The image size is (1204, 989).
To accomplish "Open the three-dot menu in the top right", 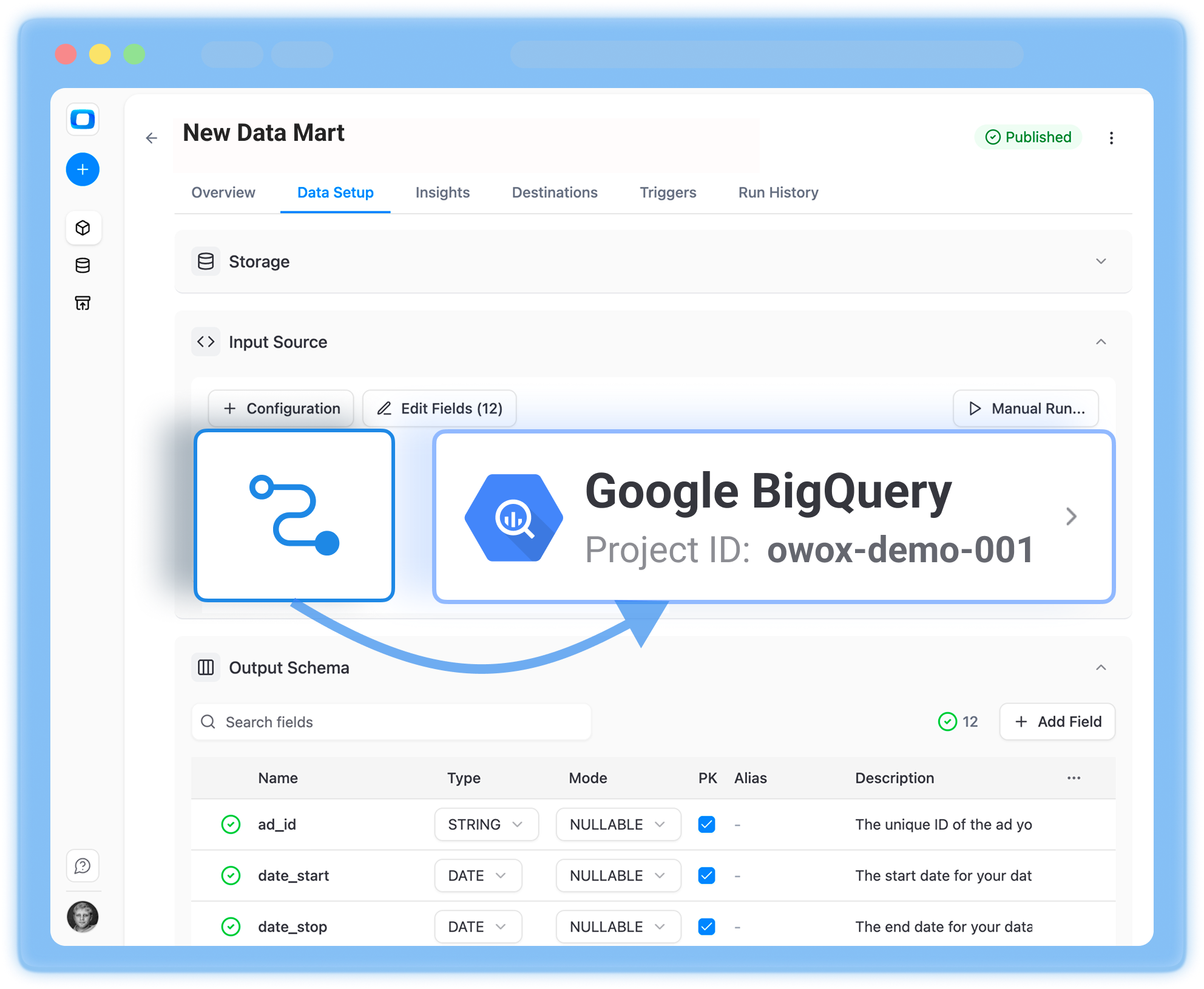I will [1112, 138].
